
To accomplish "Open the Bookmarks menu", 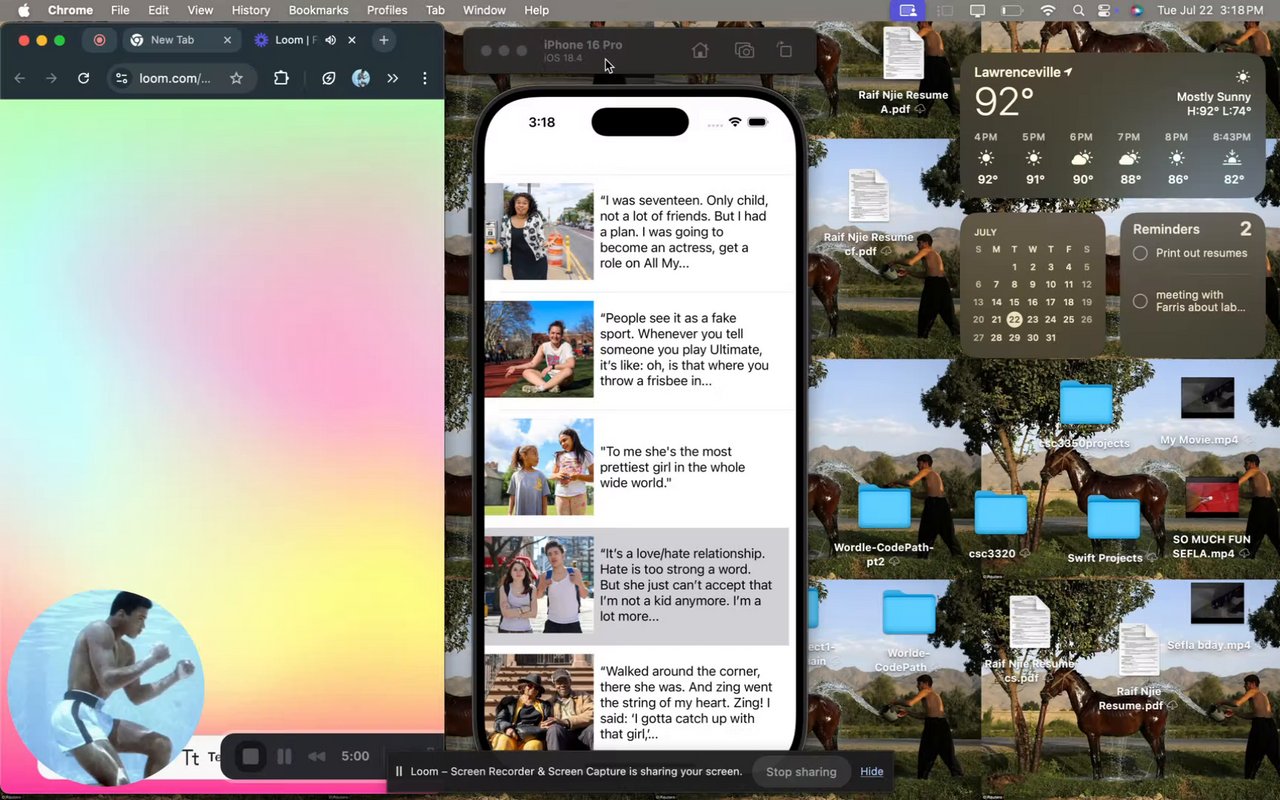I will click(x=318, y=10).
